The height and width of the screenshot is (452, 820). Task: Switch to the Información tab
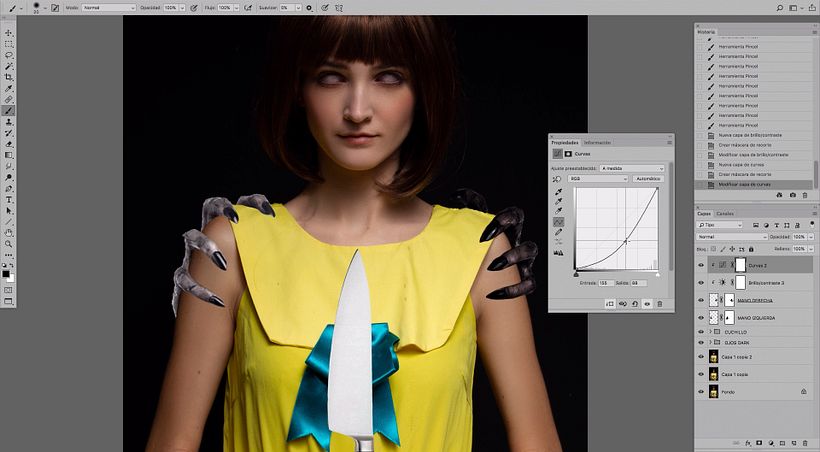(597, 142)
